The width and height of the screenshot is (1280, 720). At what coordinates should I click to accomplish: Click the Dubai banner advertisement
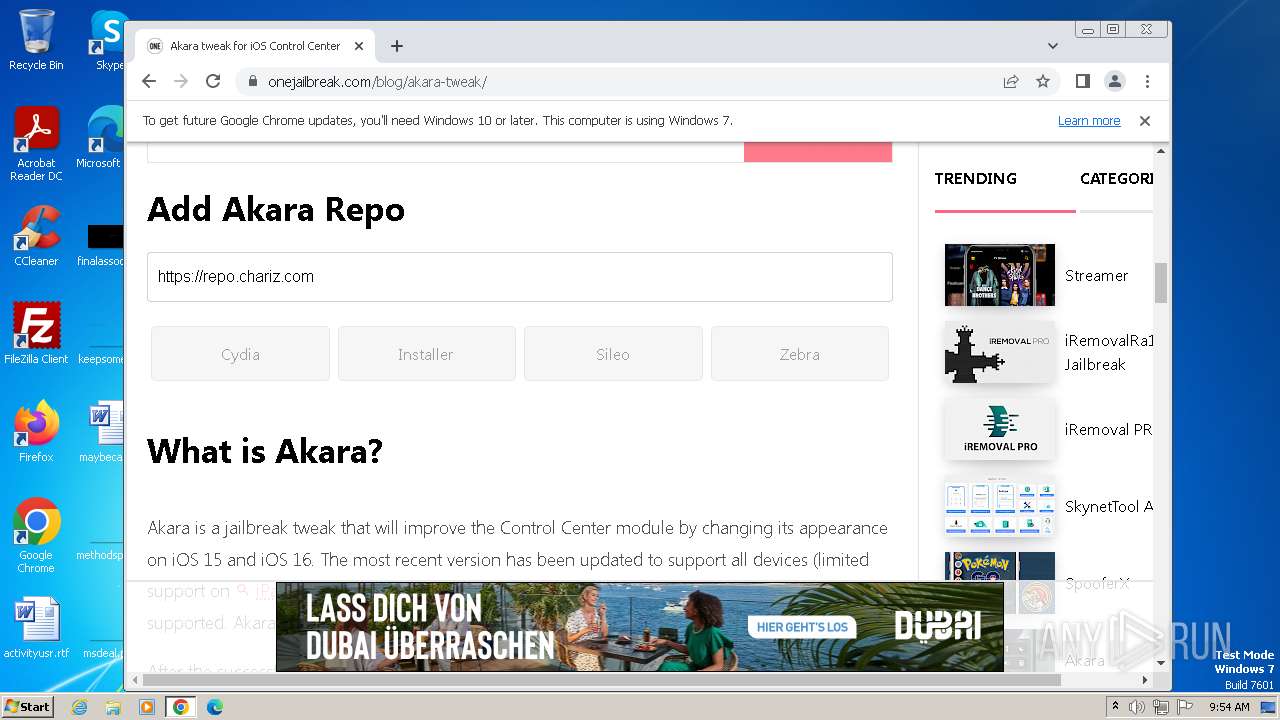(640, 627)
